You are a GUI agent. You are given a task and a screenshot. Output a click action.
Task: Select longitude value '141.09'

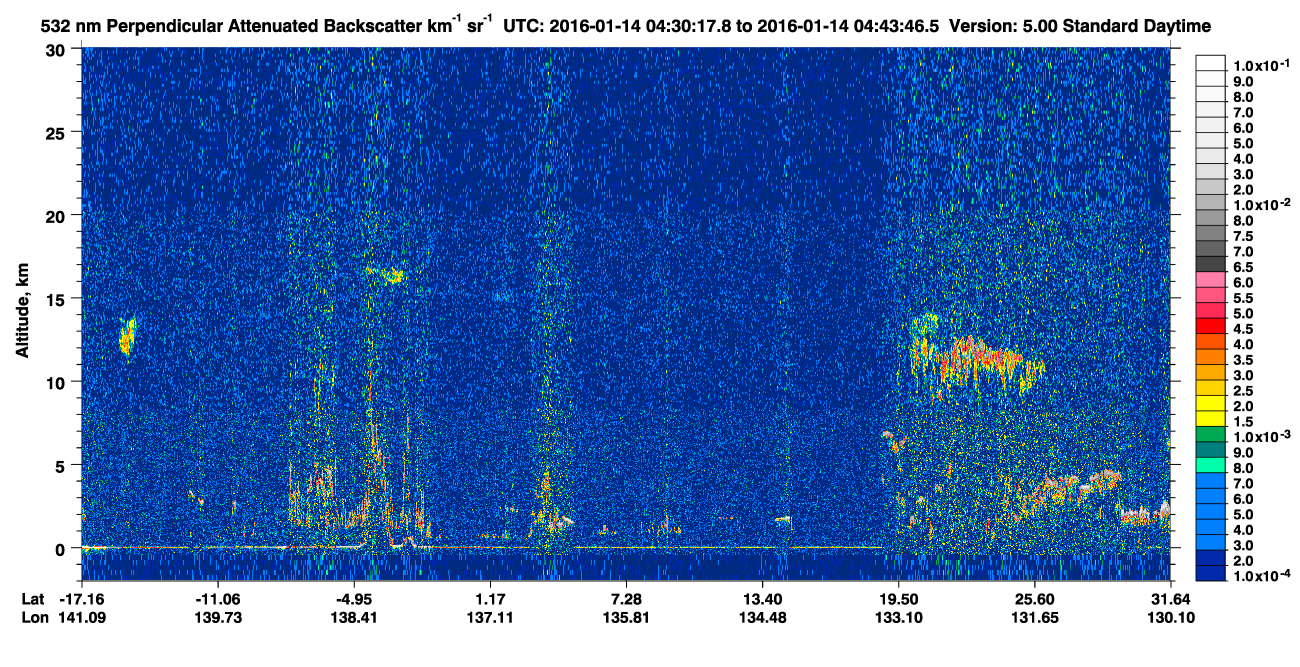[x=81, y=617]
